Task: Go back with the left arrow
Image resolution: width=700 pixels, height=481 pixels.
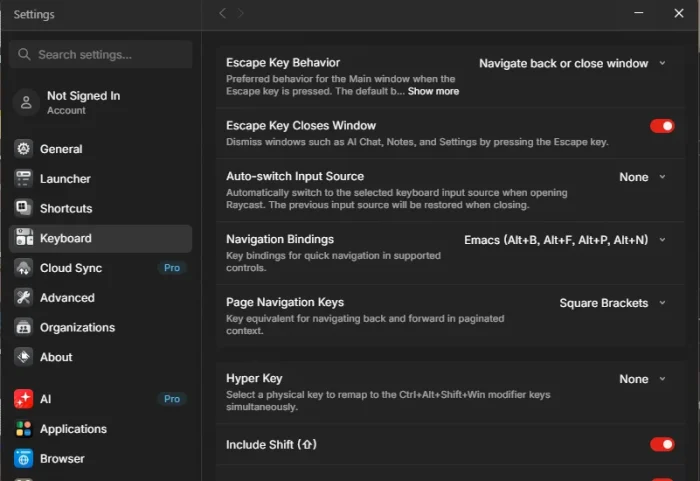Action: 222,13
